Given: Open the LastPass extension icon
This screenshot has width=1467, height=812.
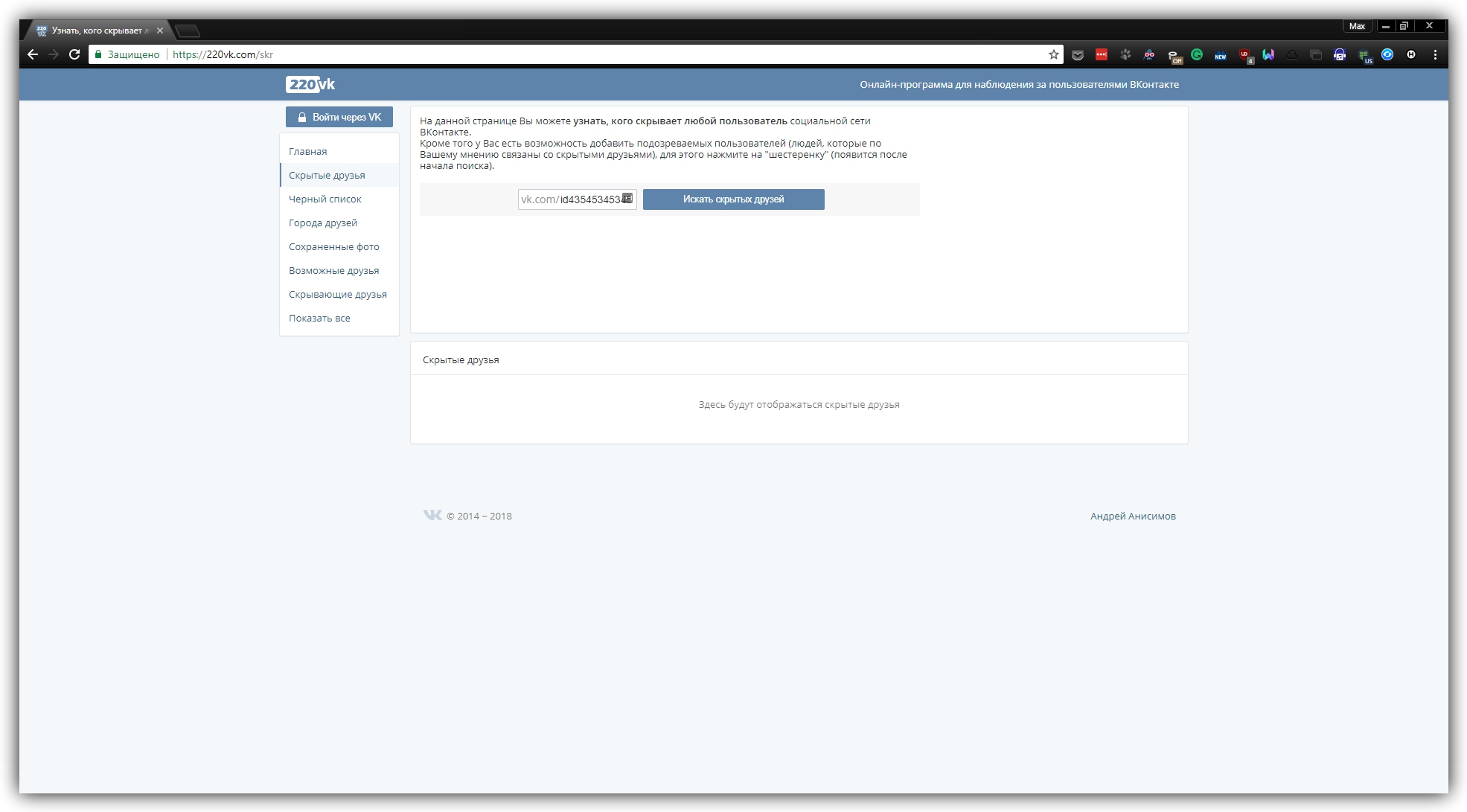Looking at the screenshot, I should point(1102,54).
